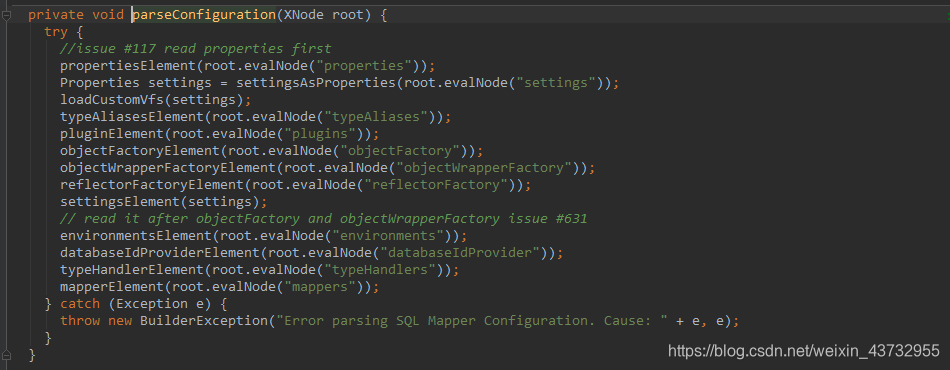Click the databaseIdProviderElement method call

click(x=160, y=252)
